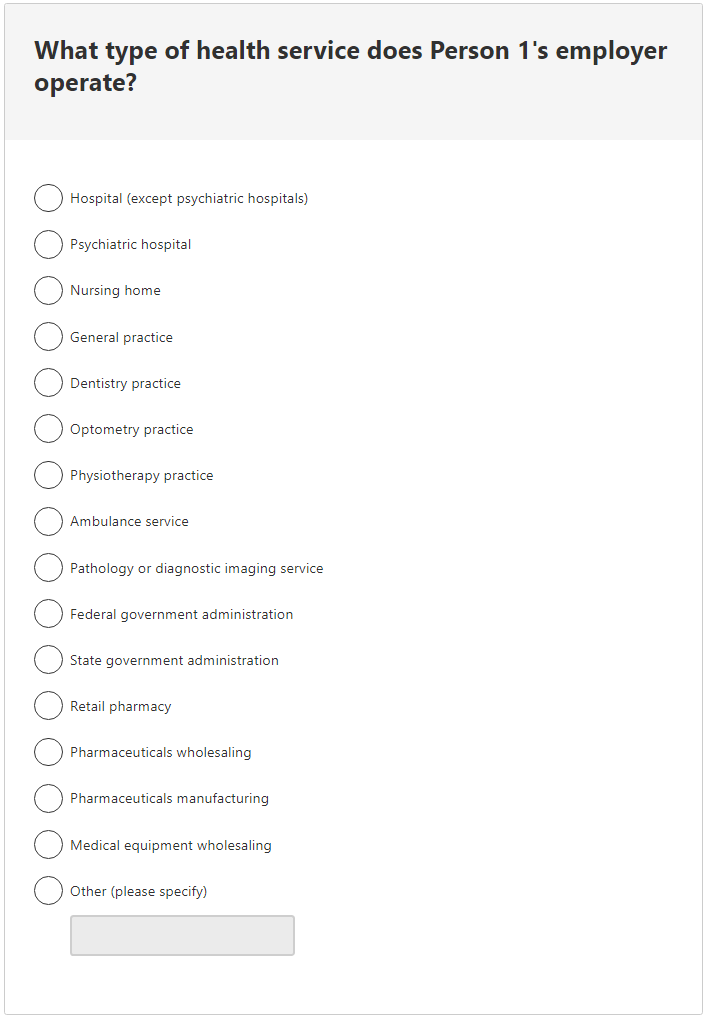This screenshot has width=708, height=1020.
Task: Select Physiotherapy practice
Action: pos(48,475)
